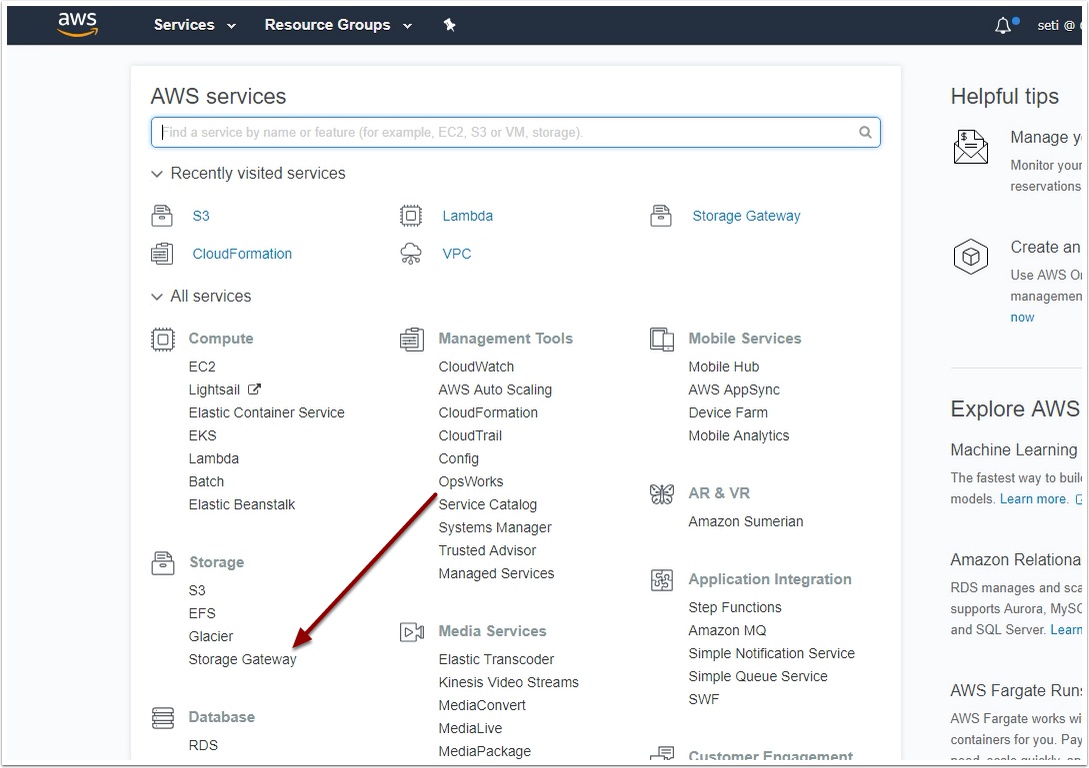Open Trusted Advisor

point(488,550)
